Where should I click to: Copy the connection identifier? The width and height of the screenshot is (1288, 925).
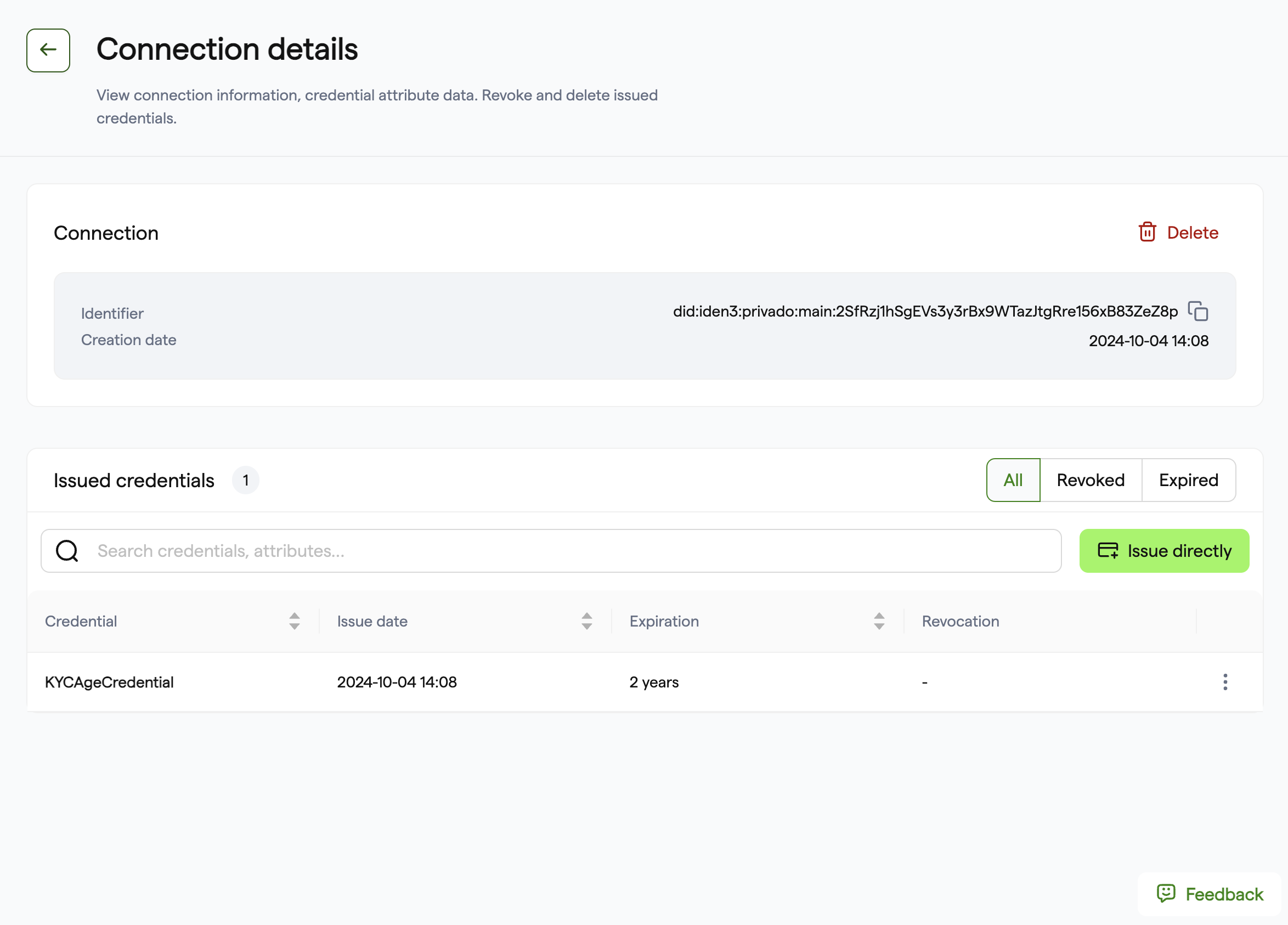tap(1197, 311)
